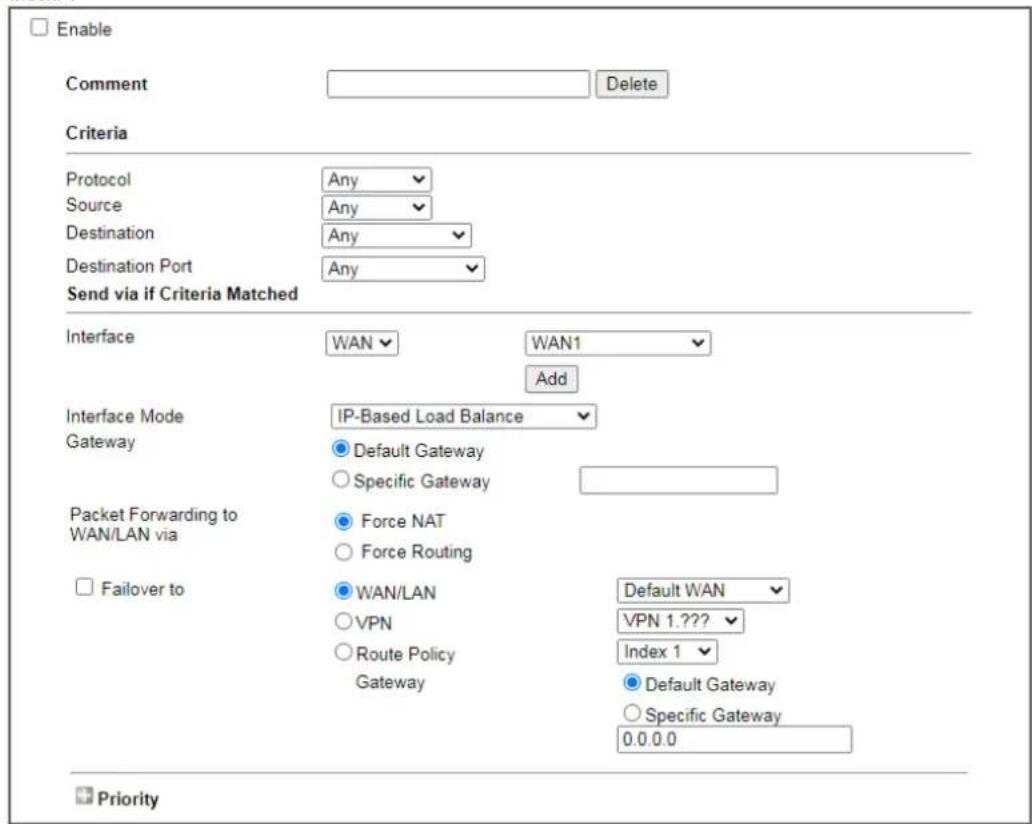Image resolution: width=1032 pixels, height=824 pixels.
Task: Select the Default Gateway radio under Interface Mode
Action: 340,450
